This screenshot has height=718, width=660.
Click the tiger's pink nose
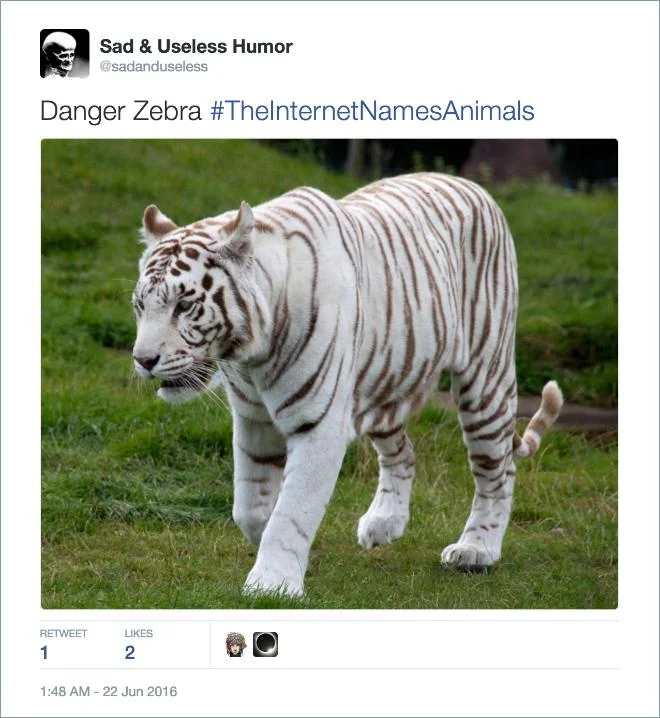click(x=146, y=361)
